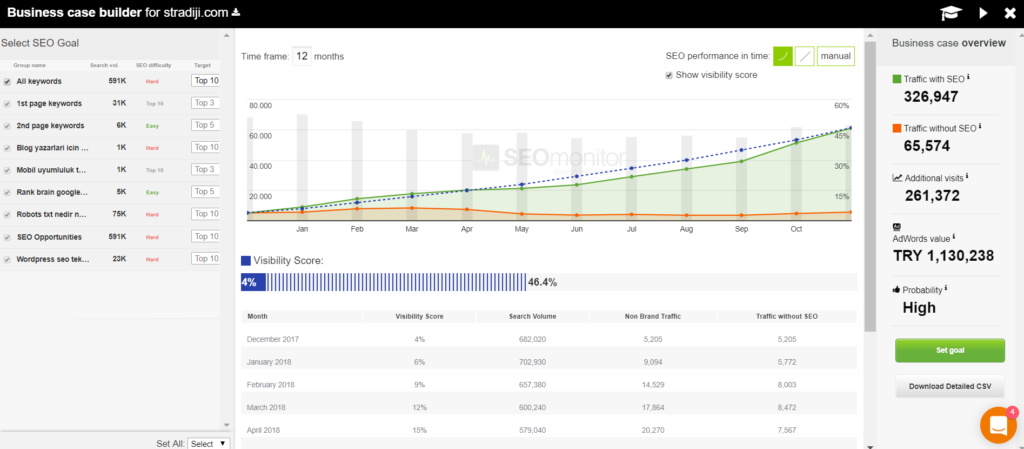The image size is (1024, 449).
Task: Select the December 2017 table row
Action: (549, 339)
